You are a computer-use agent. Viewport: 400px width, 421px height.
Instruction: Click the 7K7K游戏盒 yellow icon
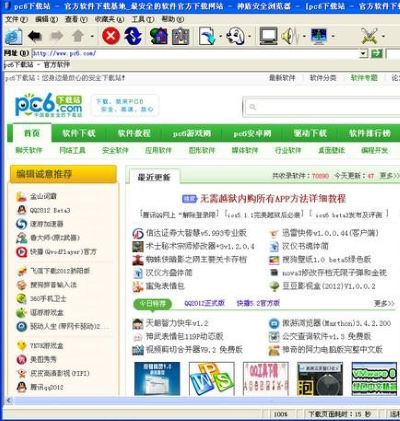21,346
